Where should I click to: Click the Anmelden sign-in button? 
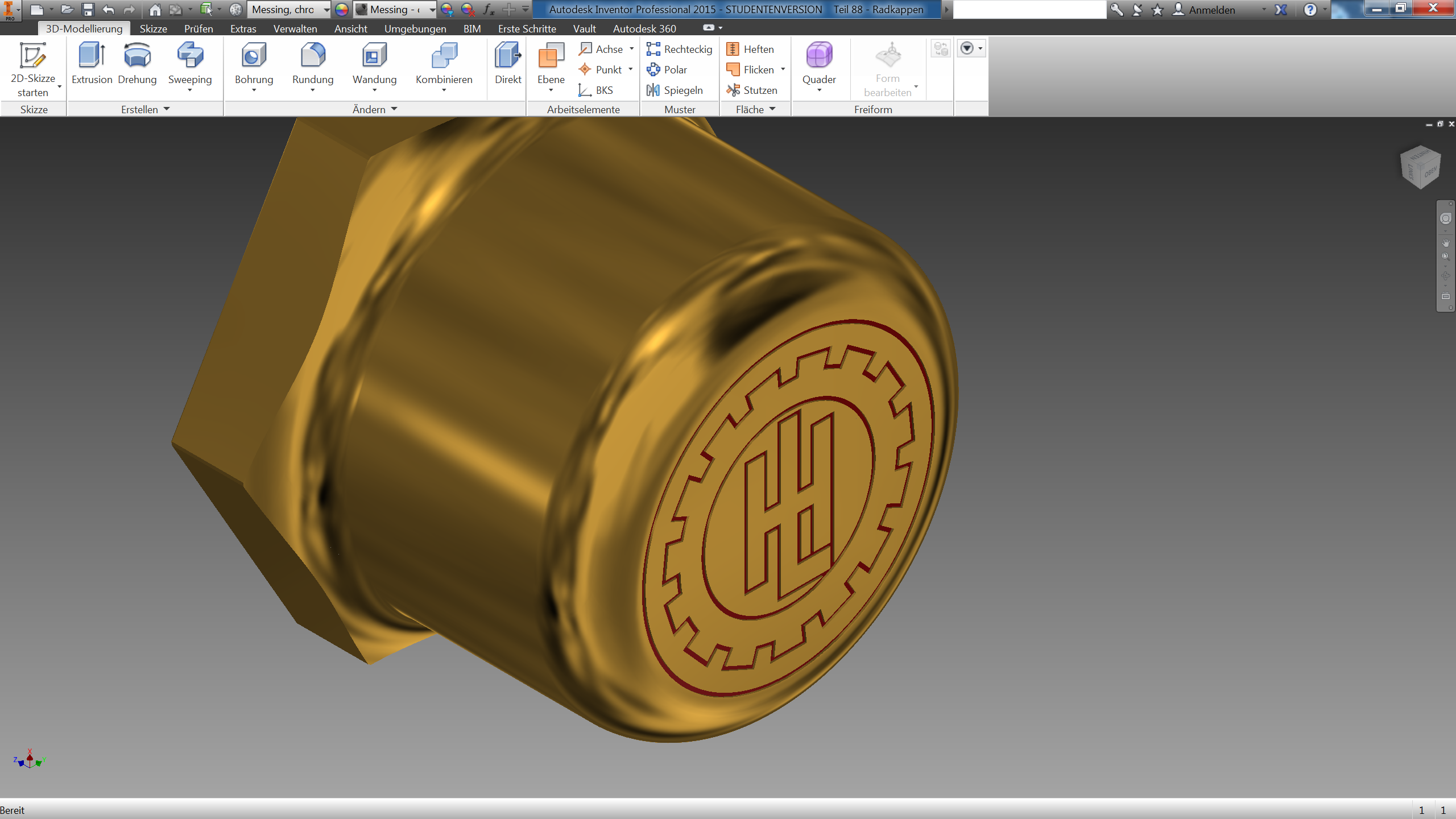tap(1211, 10)
